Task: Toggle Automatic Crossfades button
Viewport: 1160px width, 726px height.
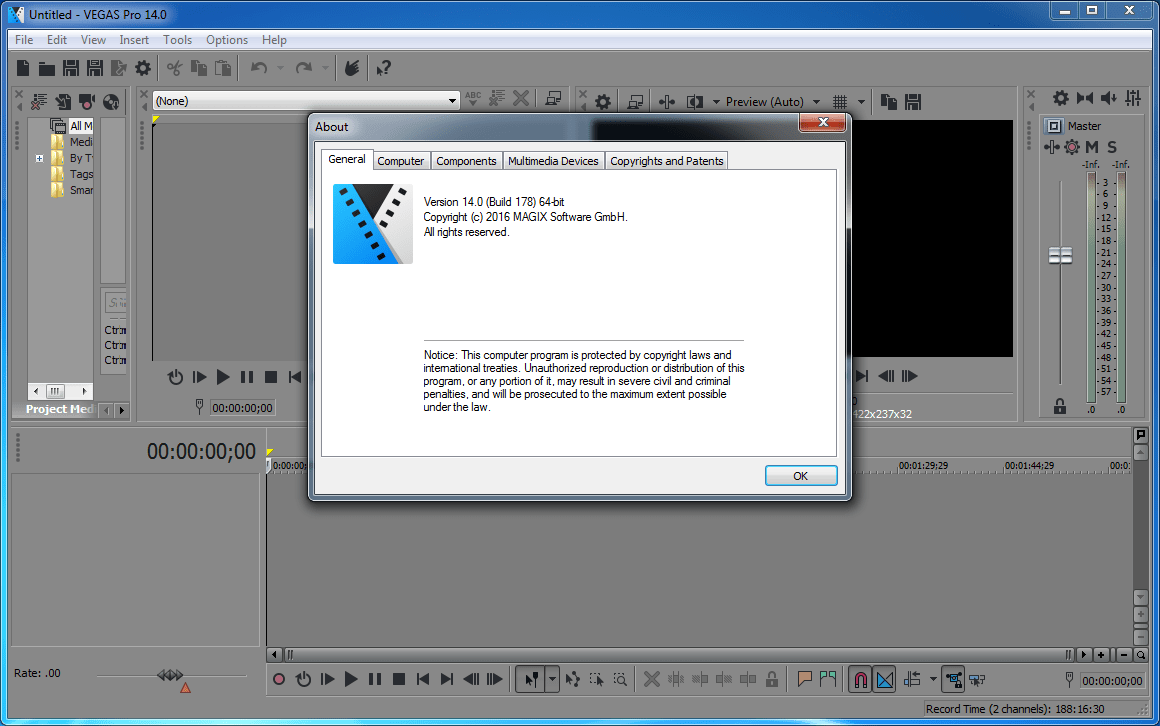Action: click(x=885, y=679)
